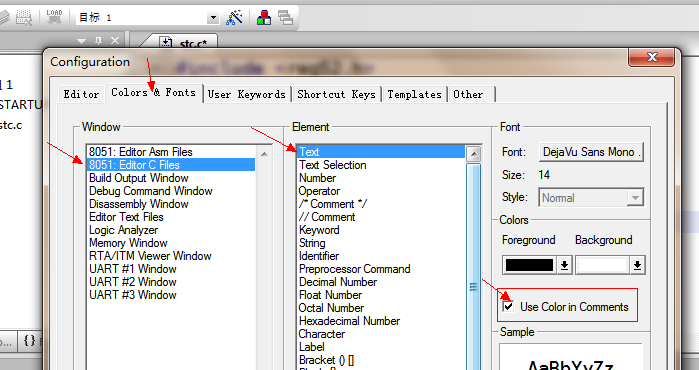This screenshot has height=370, width=699.
Task: Select UART #2 Window entry
Action: [171, 282]
